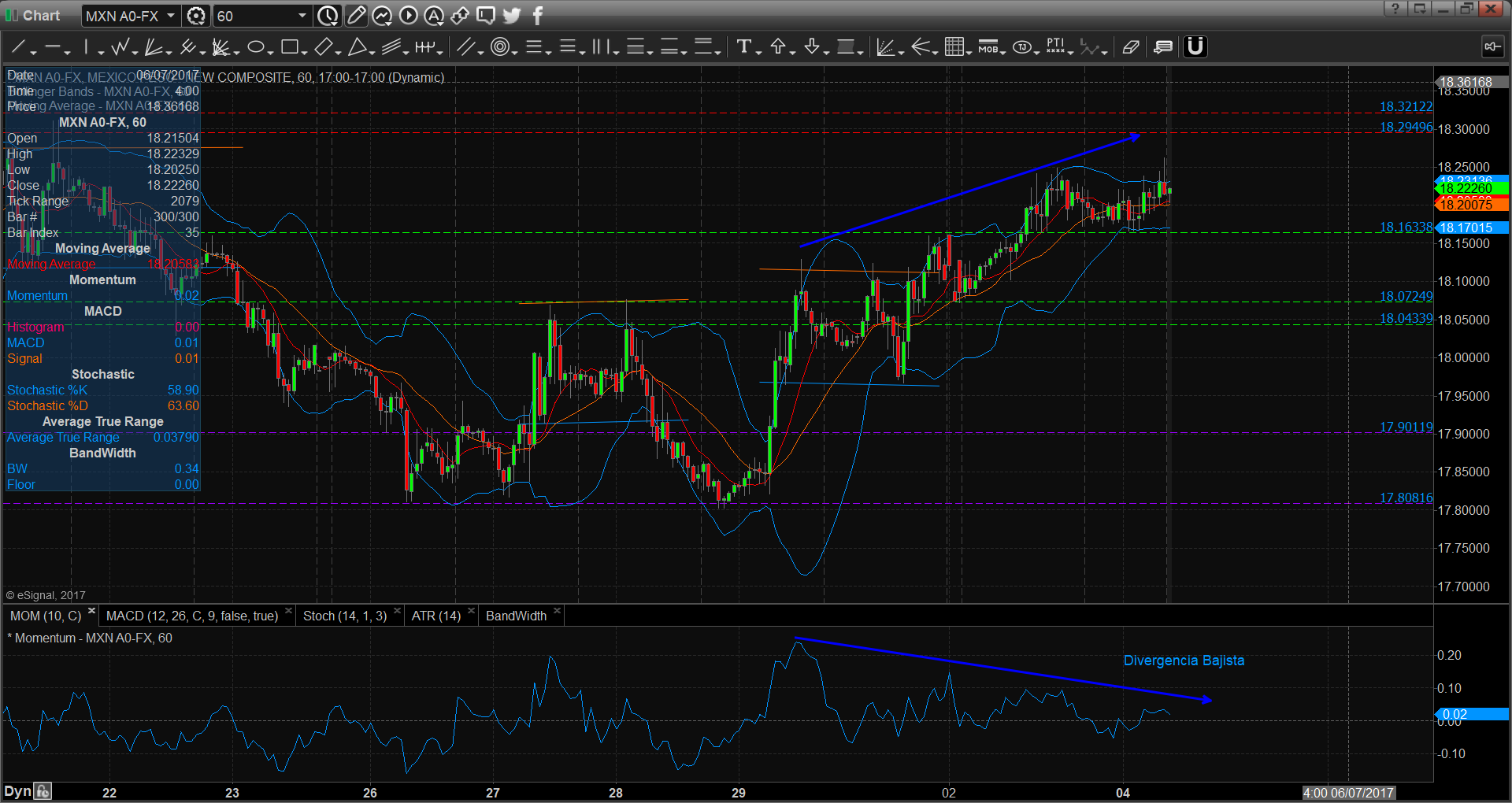This screenshot has height=803, width=1512.
Task: Click the chat bubble comment icon
Action: click(x=486, y=15)
